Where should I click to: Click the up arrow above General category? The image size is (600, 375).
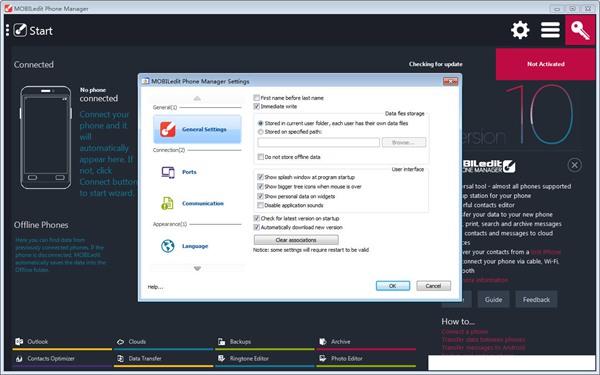click(197, 99)
